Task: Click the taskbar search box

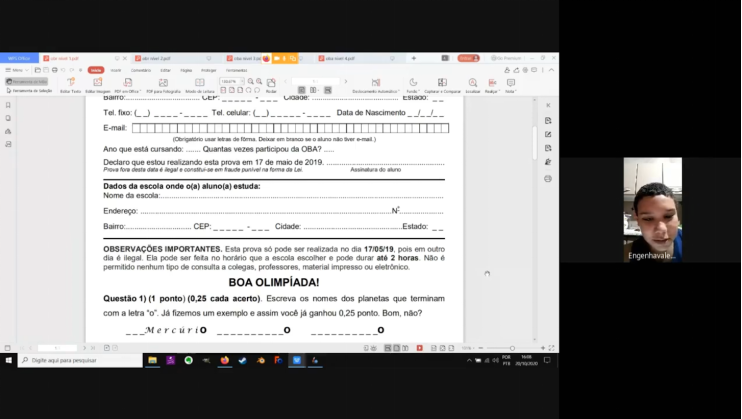Action: 80,360
